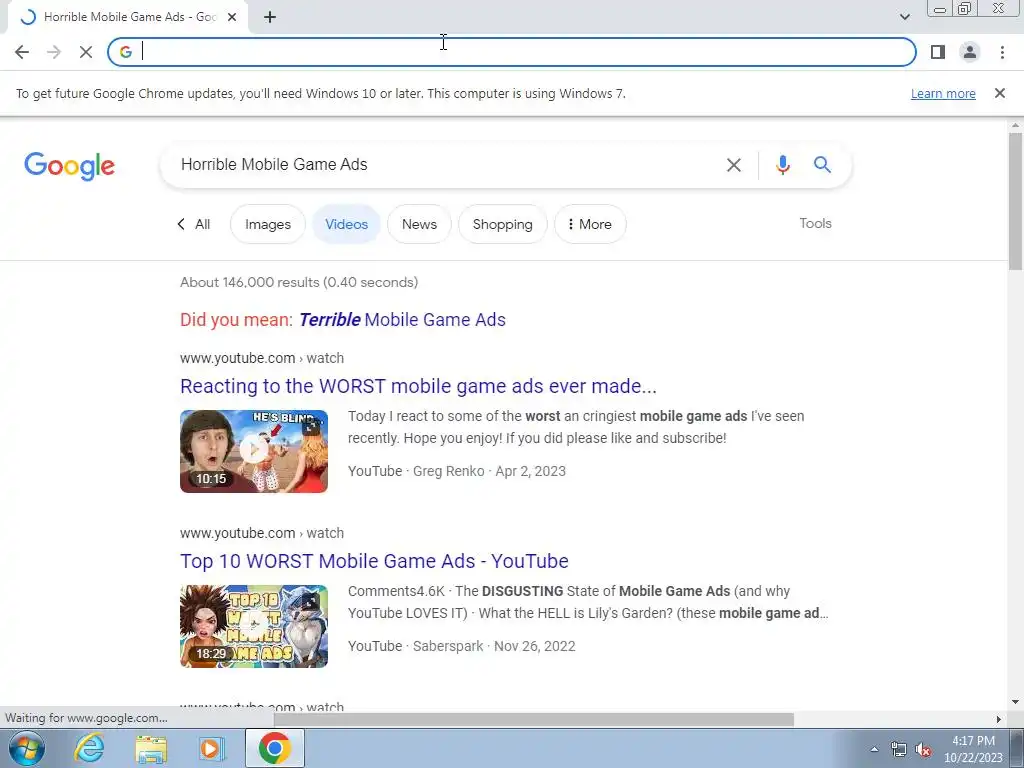
Task: Open Top 10 WORST Mobile Game Ads link
Action: (374, 561)
